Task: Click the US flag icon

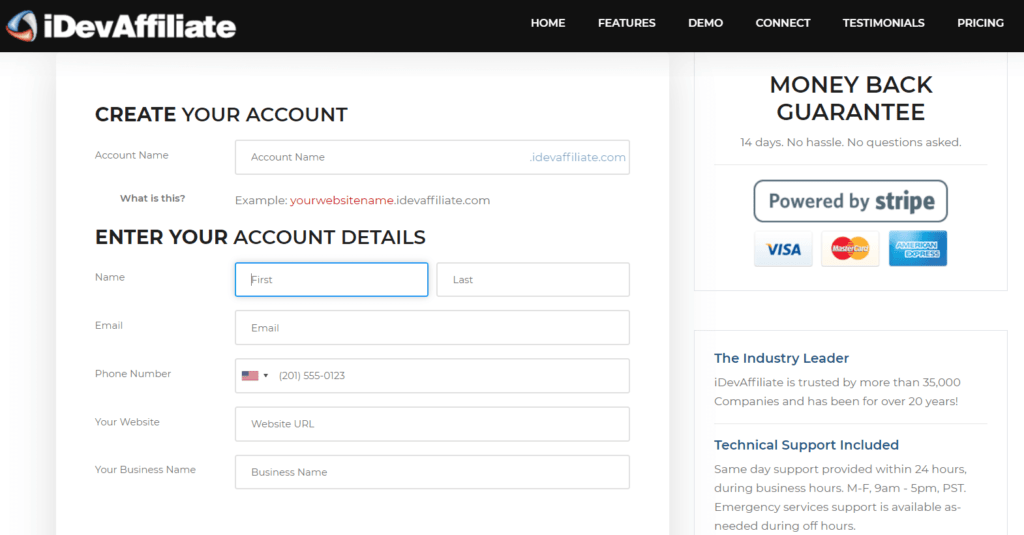Action: coord(250,376)
